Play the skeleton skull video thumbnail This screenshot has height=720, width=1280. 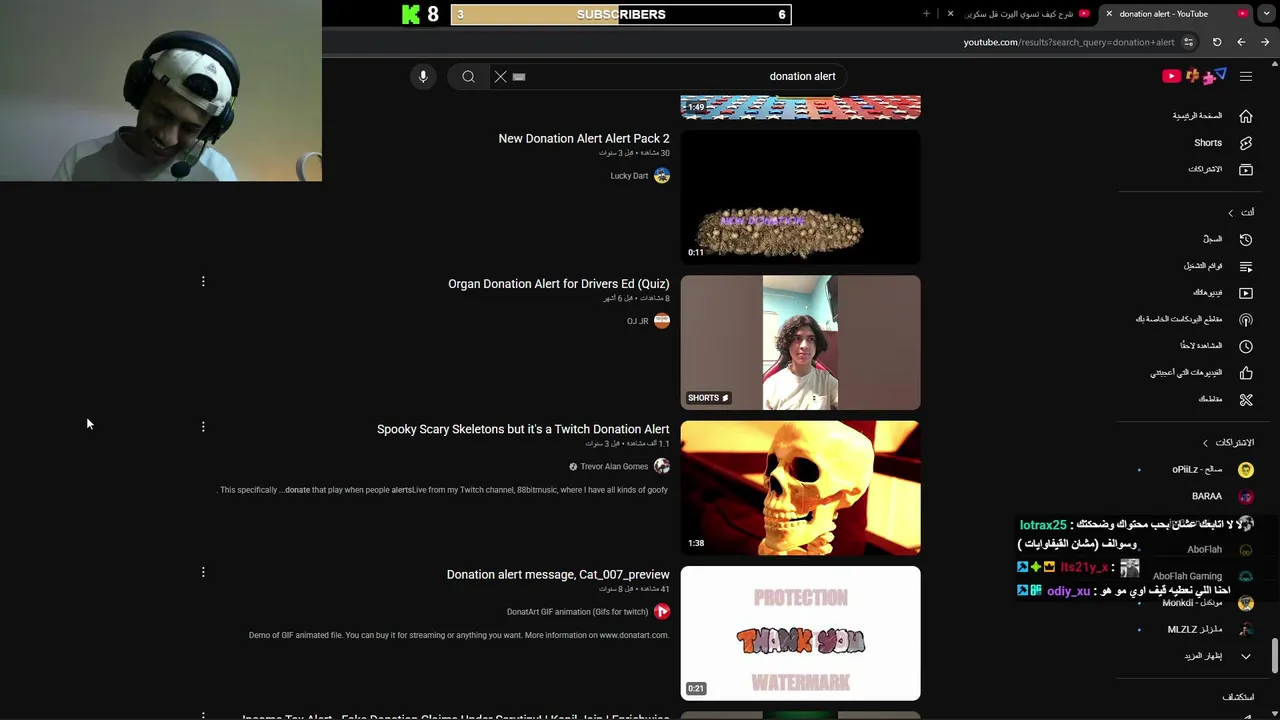(800, 488)
